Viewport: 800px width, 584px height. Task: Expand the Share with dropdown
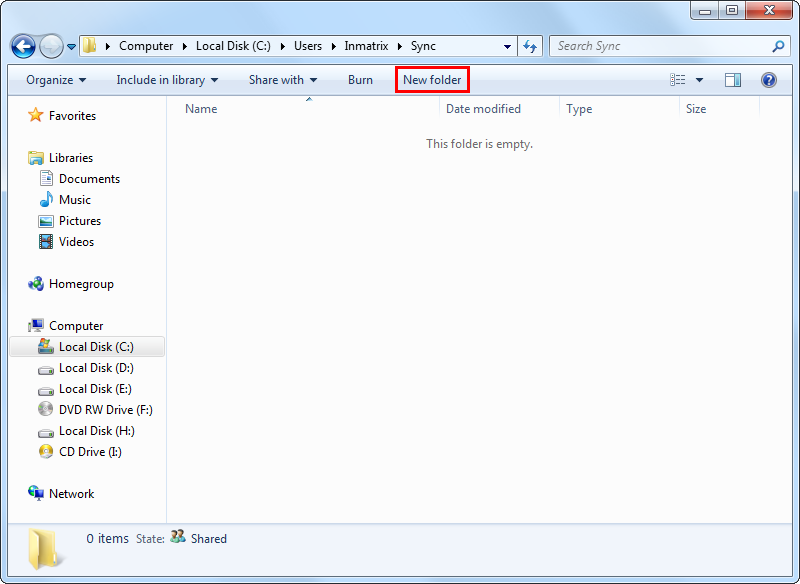283,80
